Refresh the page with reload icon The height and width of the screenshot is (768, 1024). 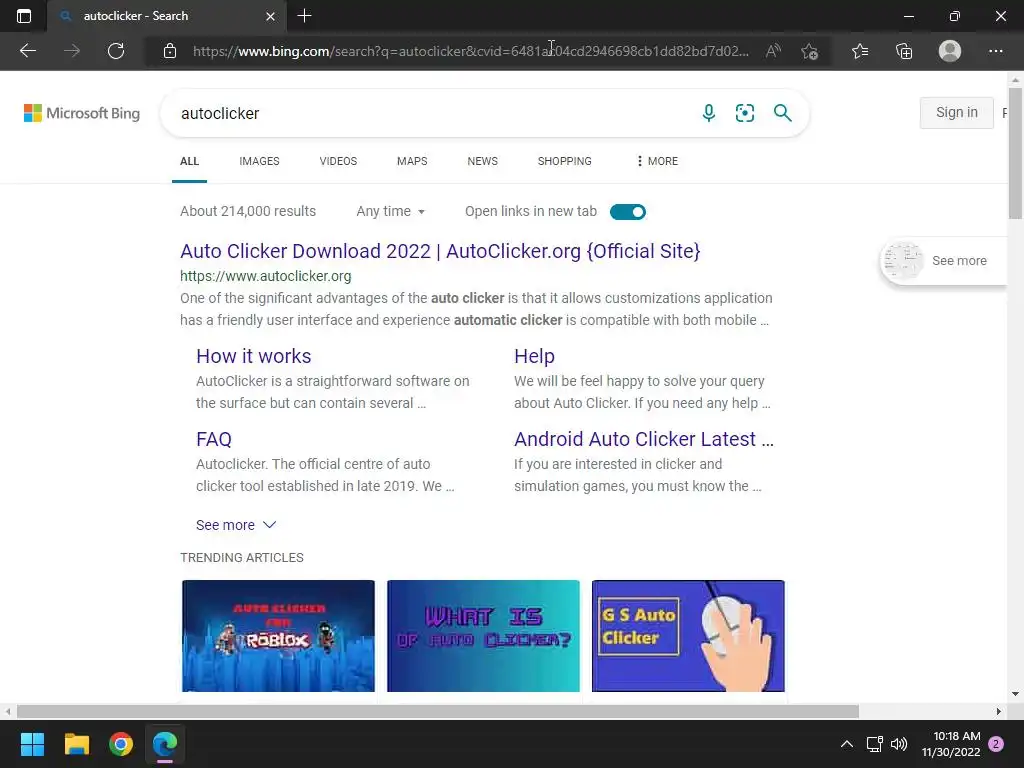(116, 51)
